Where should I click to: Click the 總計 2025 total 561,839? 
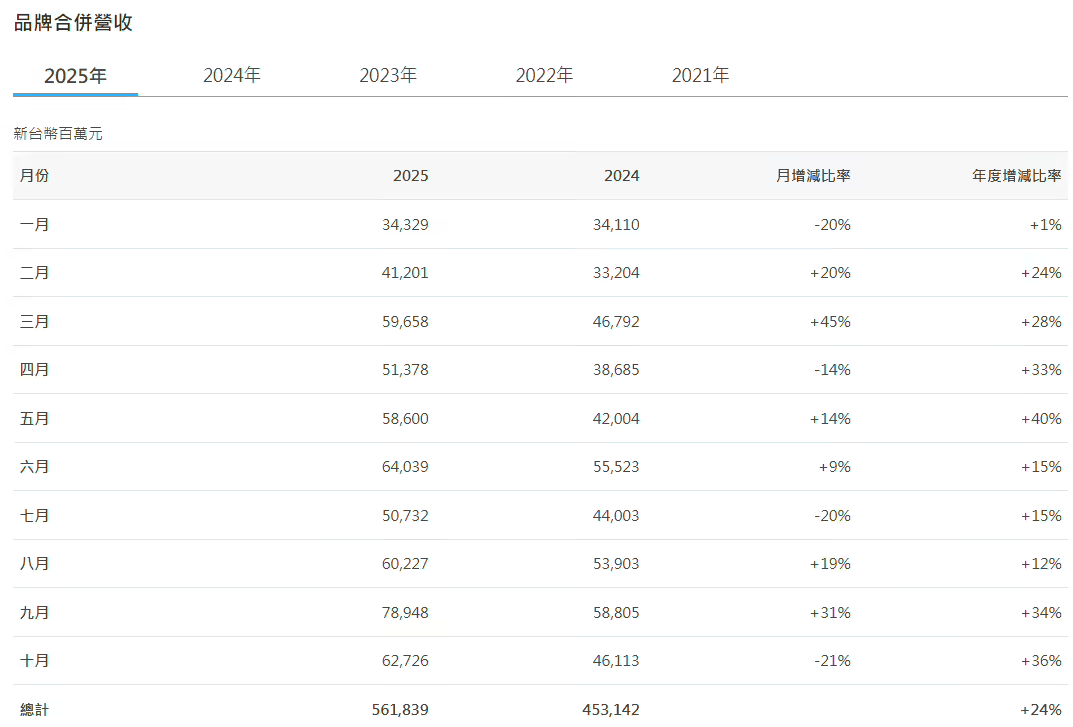400,709
